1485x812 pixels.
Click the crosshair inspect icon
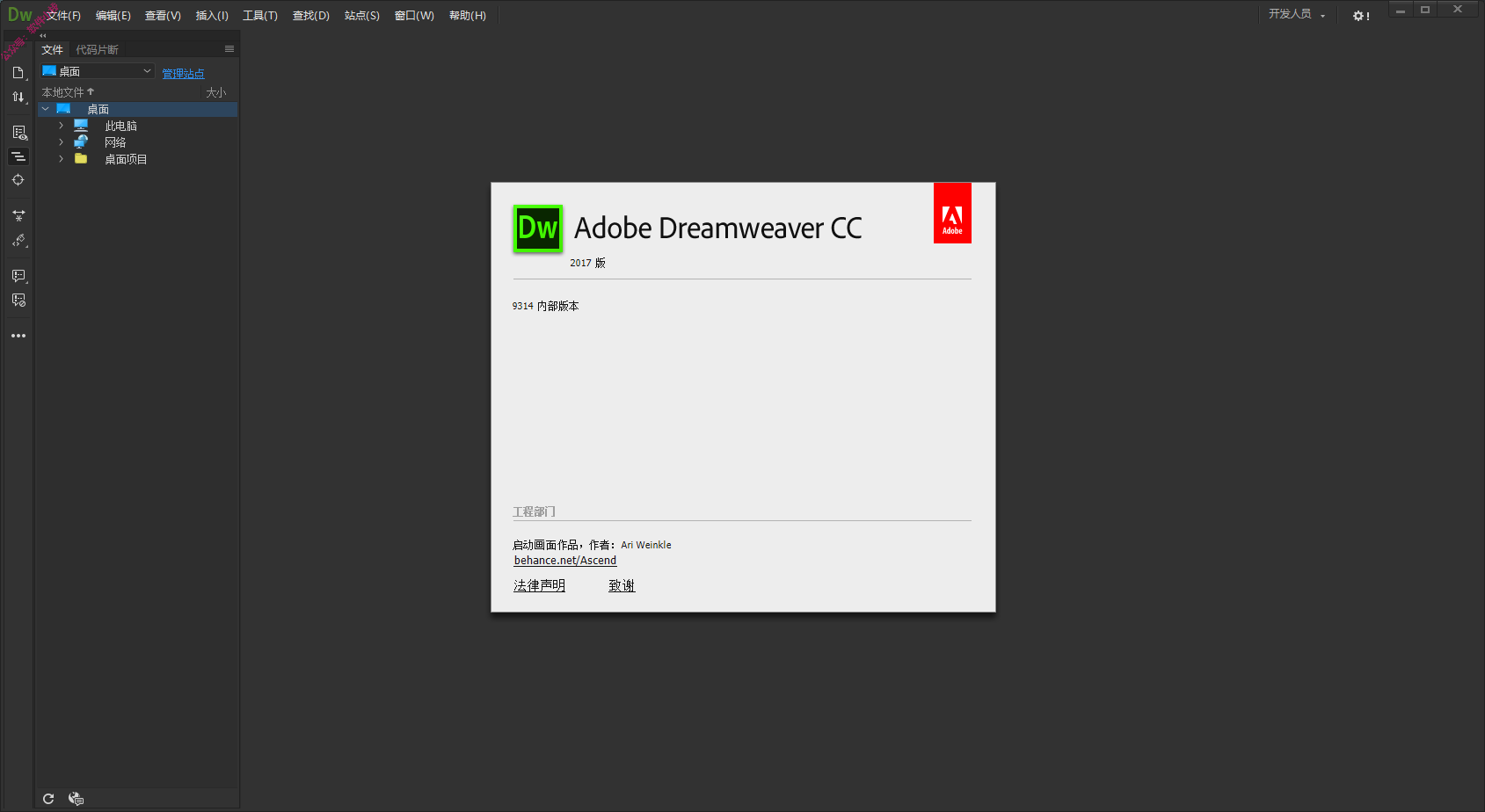tap(18, 179)
